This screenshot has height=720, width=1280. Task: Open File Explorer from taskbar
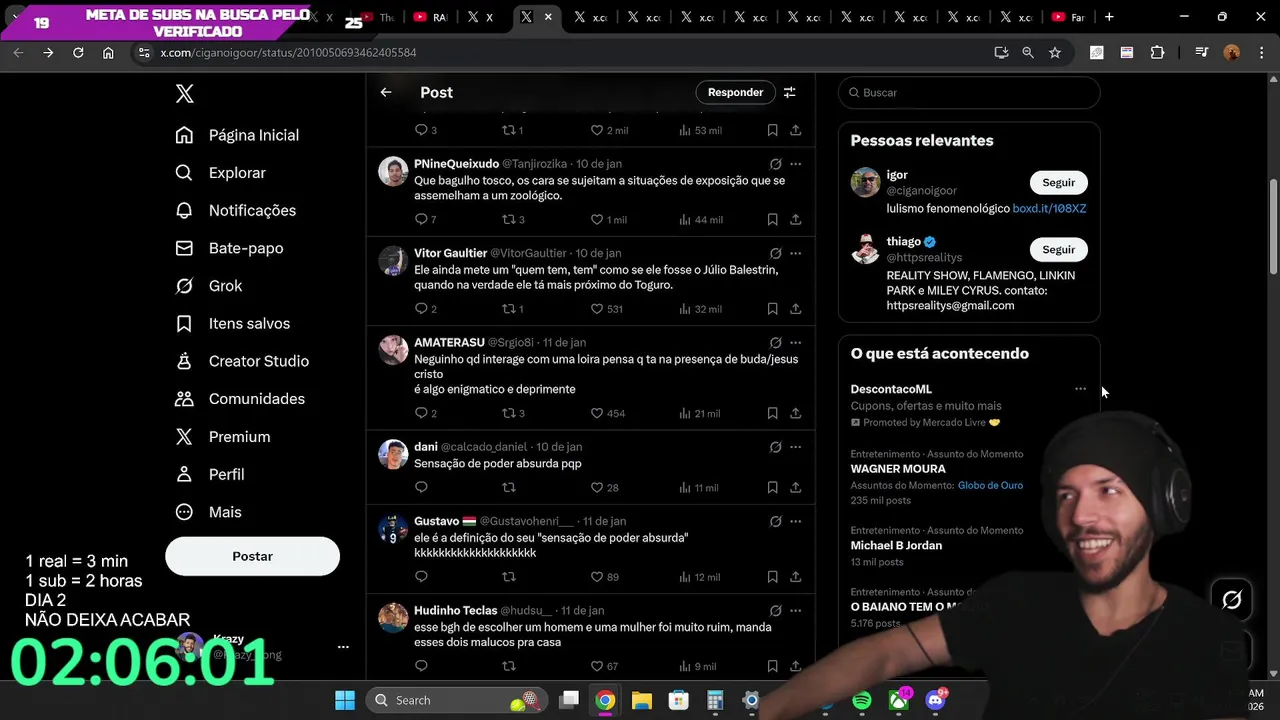[x=642, y=700]
